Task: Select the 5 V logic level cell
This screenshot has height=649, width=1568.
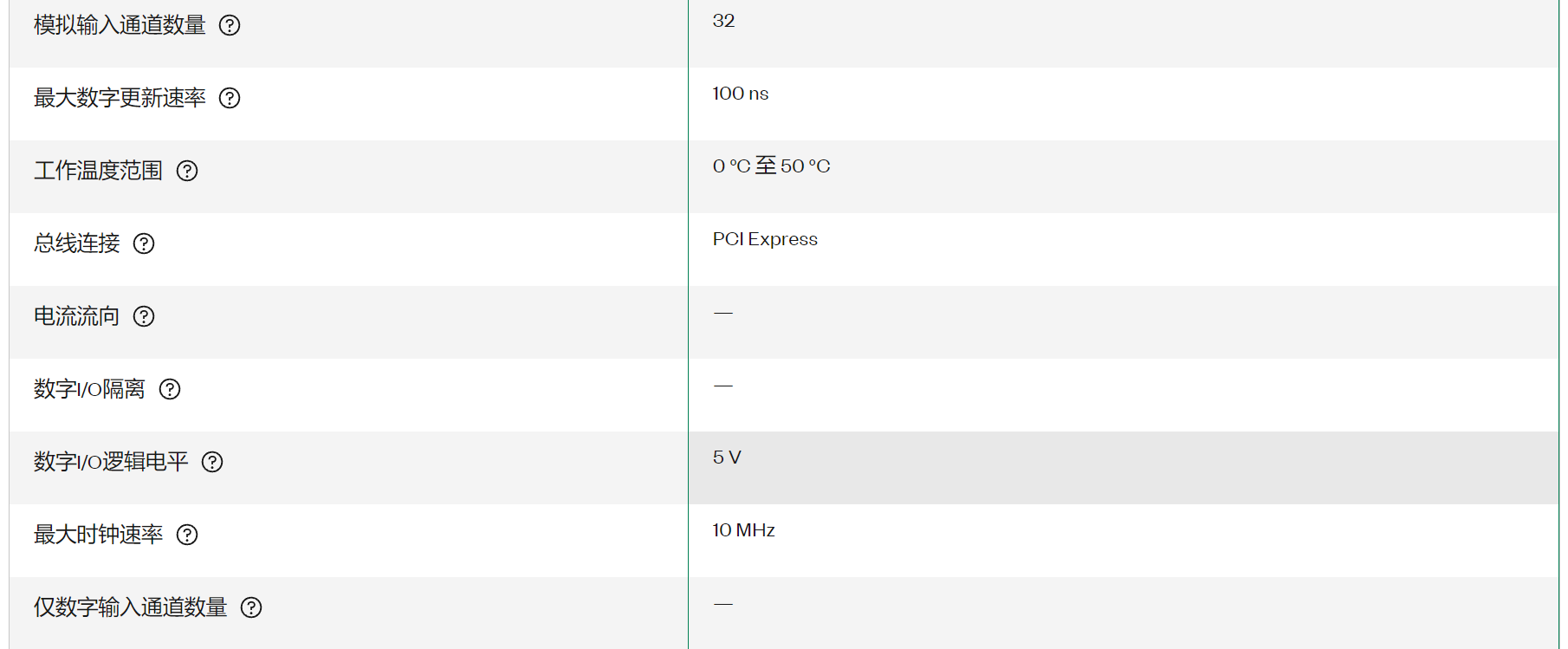Action: pos(1124,468)
